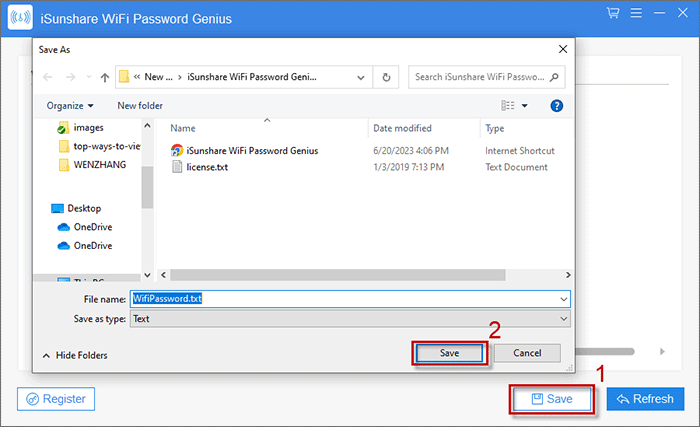Click the search magnifier icon
700x427 pixels.
[x=554, y=77]
